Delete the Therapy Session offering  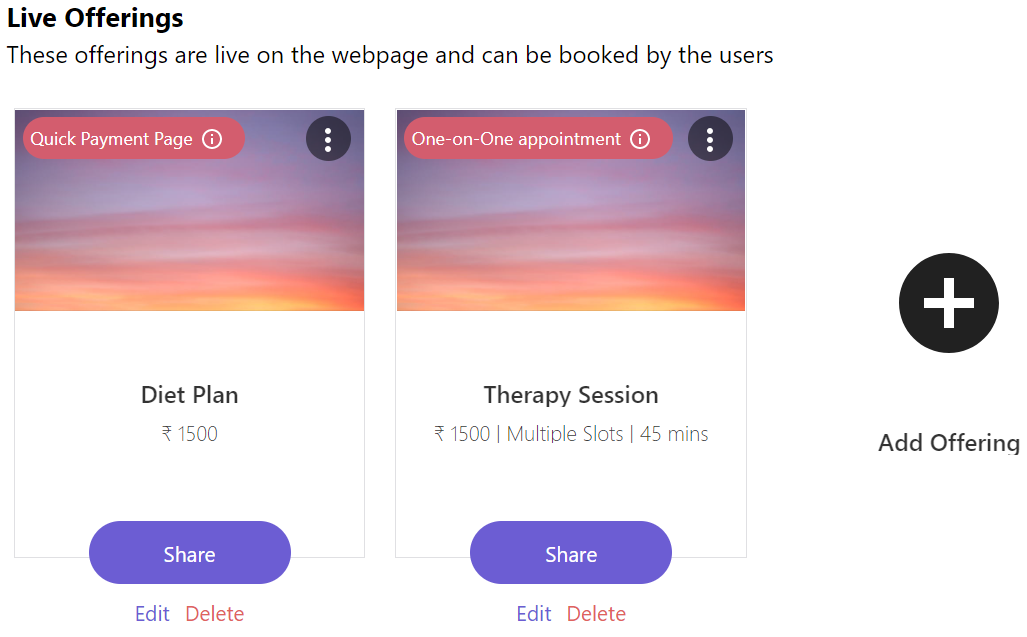pos(596,614)
